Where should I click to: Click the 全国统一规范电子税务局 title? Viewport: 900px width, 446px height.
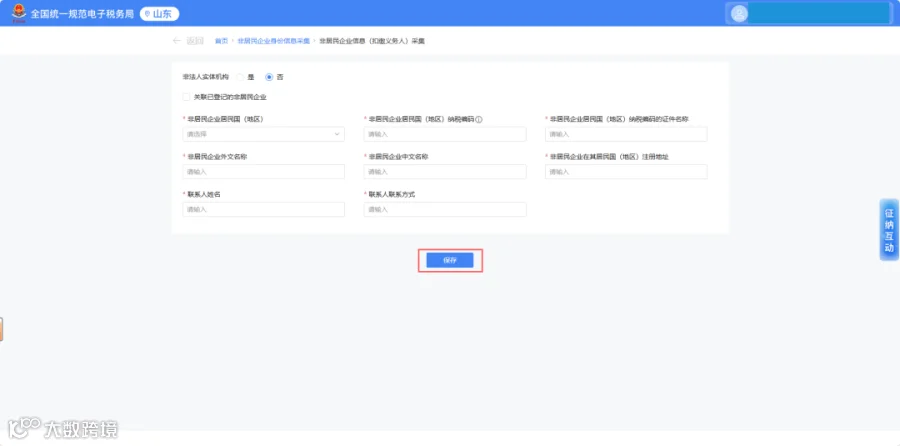tap(82, 14)
